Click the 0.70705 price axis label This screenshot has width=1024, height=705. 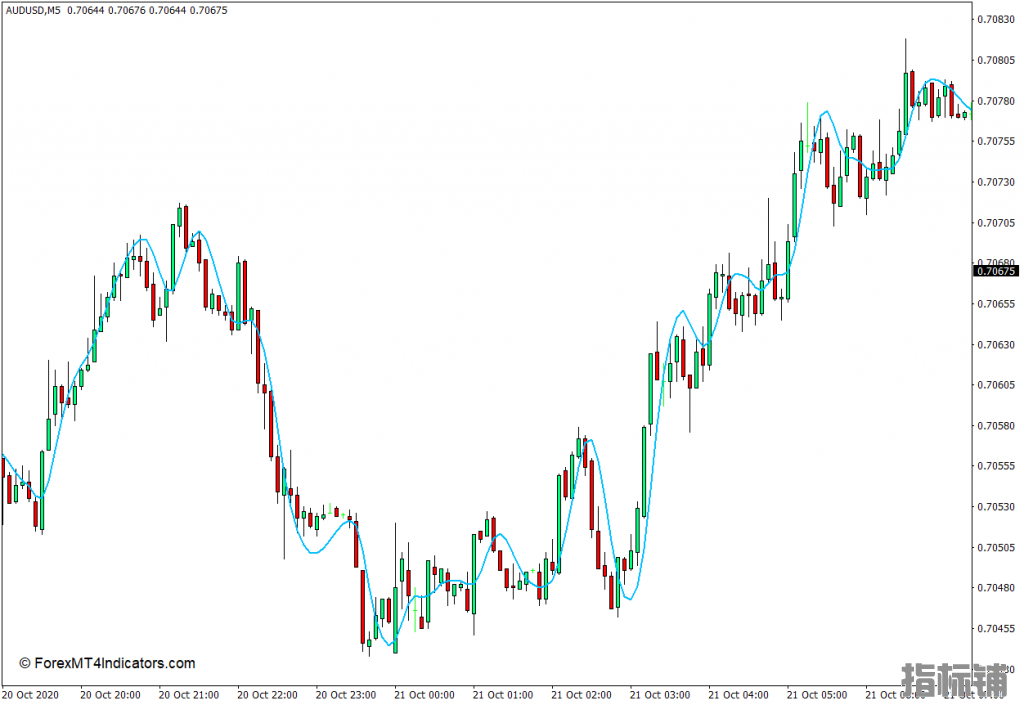click(996, 223)
